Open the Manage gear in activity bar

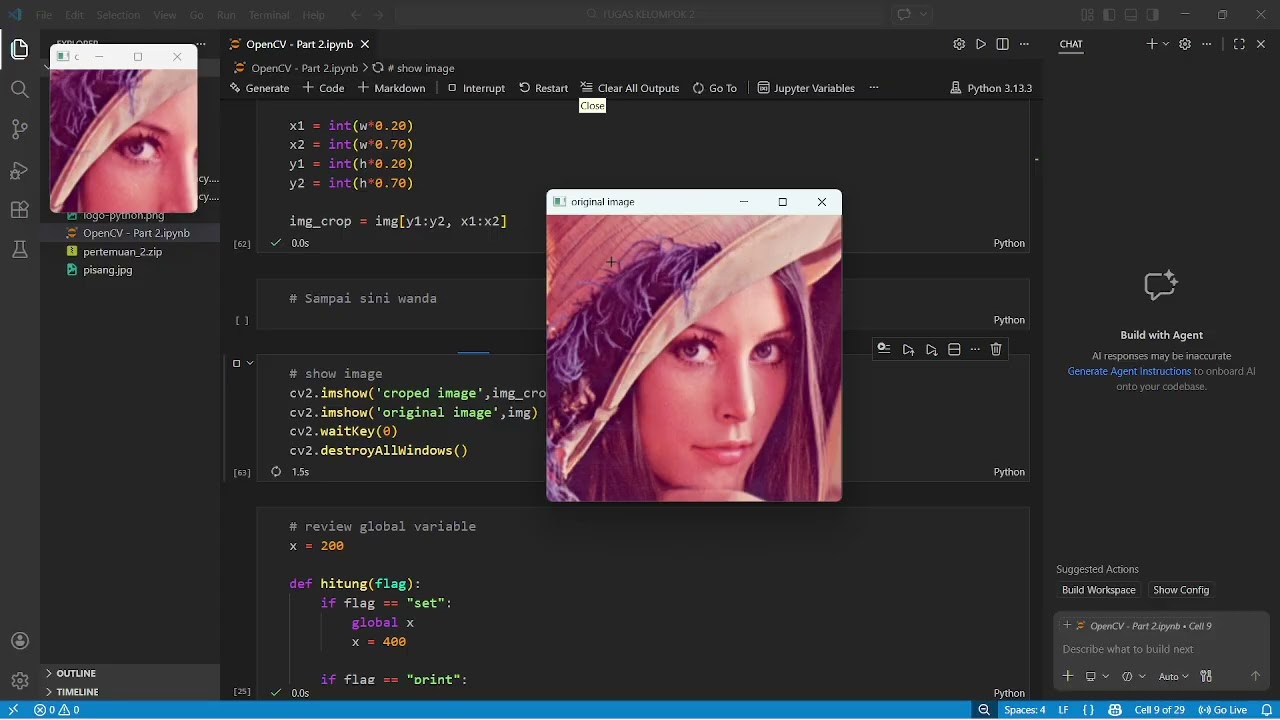click(x=19, y=681)
